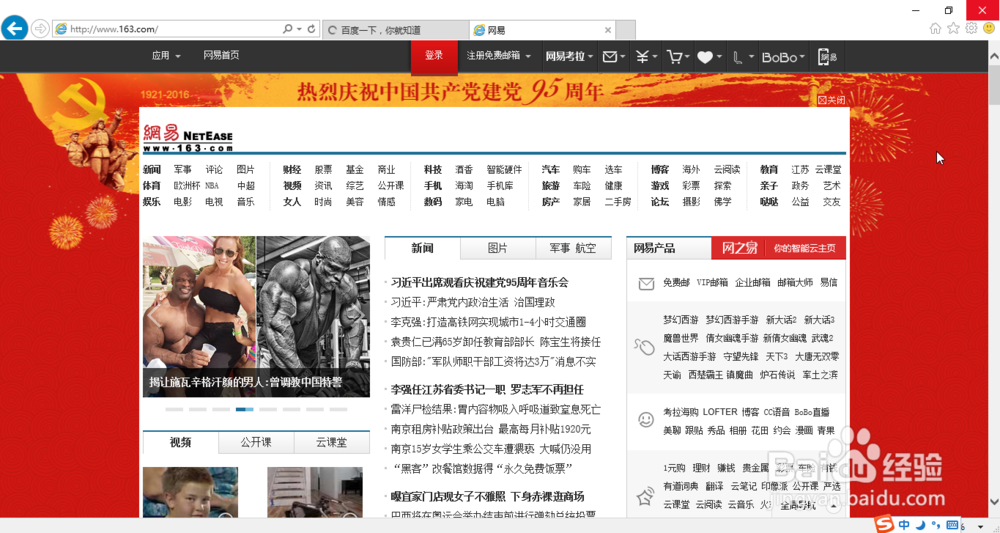Go back with the browser back arrow
This screenshot has height=533, width=1000.
pyautogui.click(x=15, y=28)
